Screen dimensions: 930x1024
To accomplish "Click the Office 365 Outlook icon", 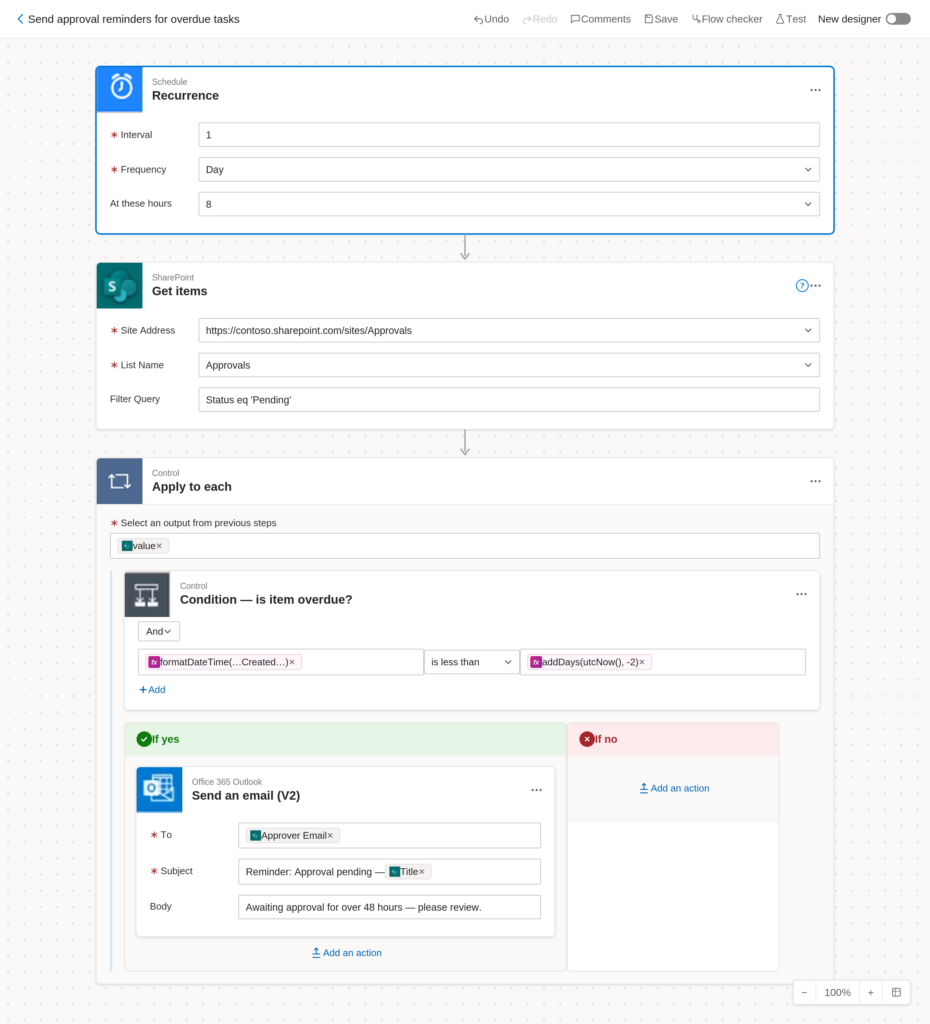I will coord(159,790).
